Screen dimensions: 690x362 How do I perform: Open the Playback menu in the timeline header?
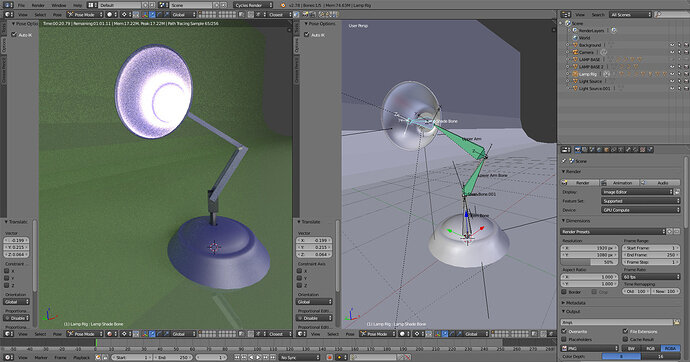click(81, 358)
